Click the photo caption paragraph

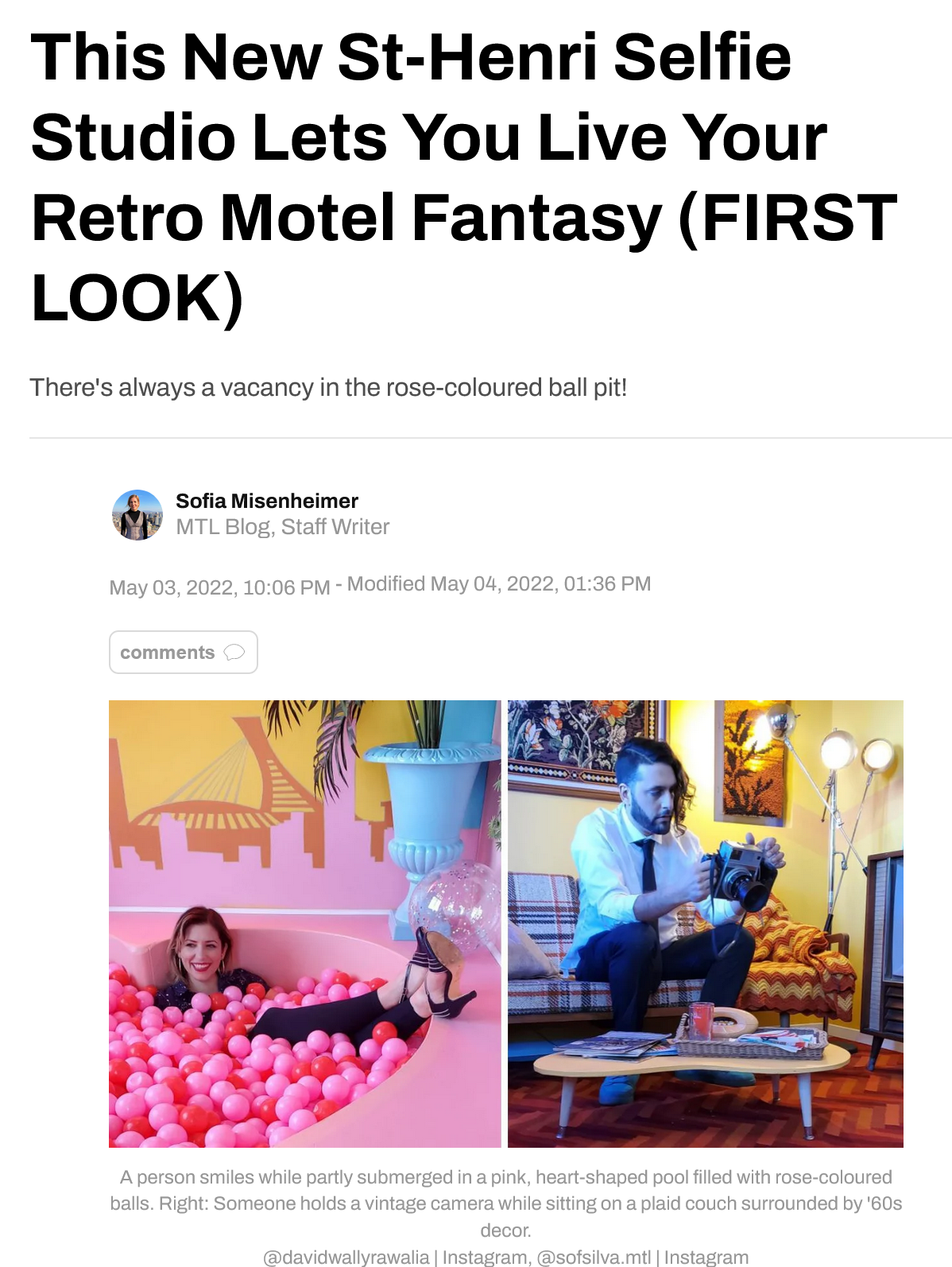click(506, 1203)
